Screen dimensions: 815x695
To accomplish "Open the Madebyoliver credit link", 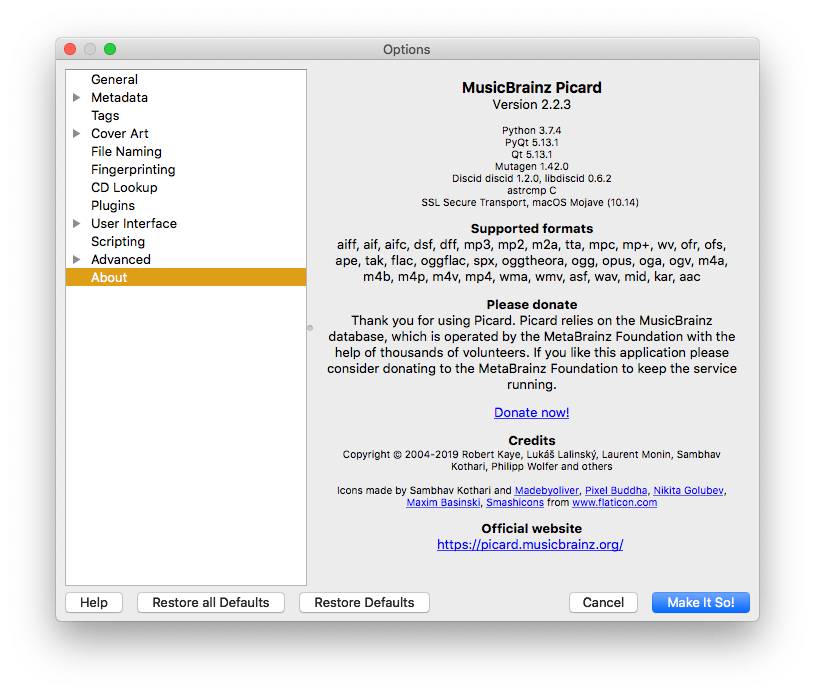I will pyautogui.click(x=546, y=491).
